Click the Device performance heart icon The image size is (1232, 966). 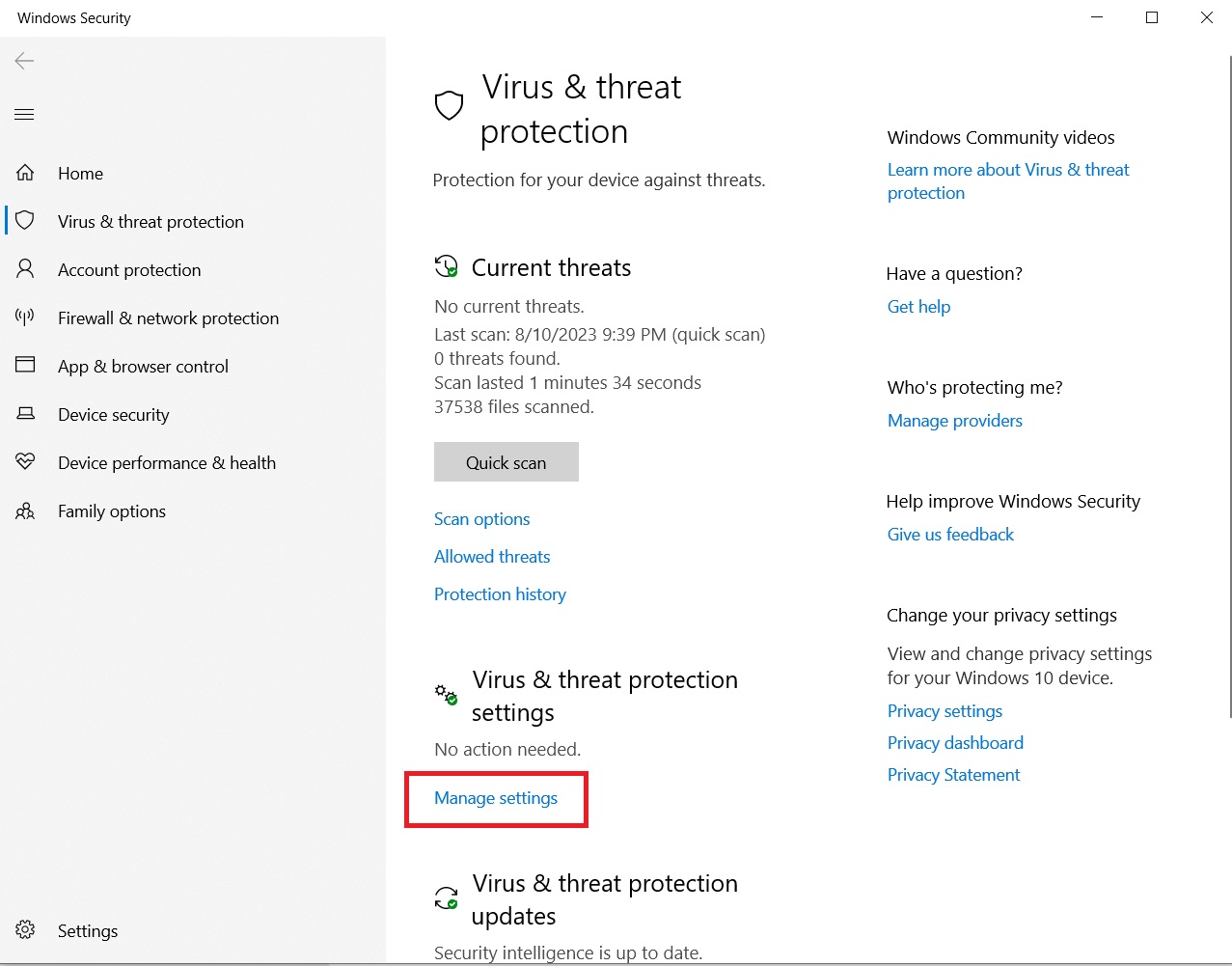point(25,462)
